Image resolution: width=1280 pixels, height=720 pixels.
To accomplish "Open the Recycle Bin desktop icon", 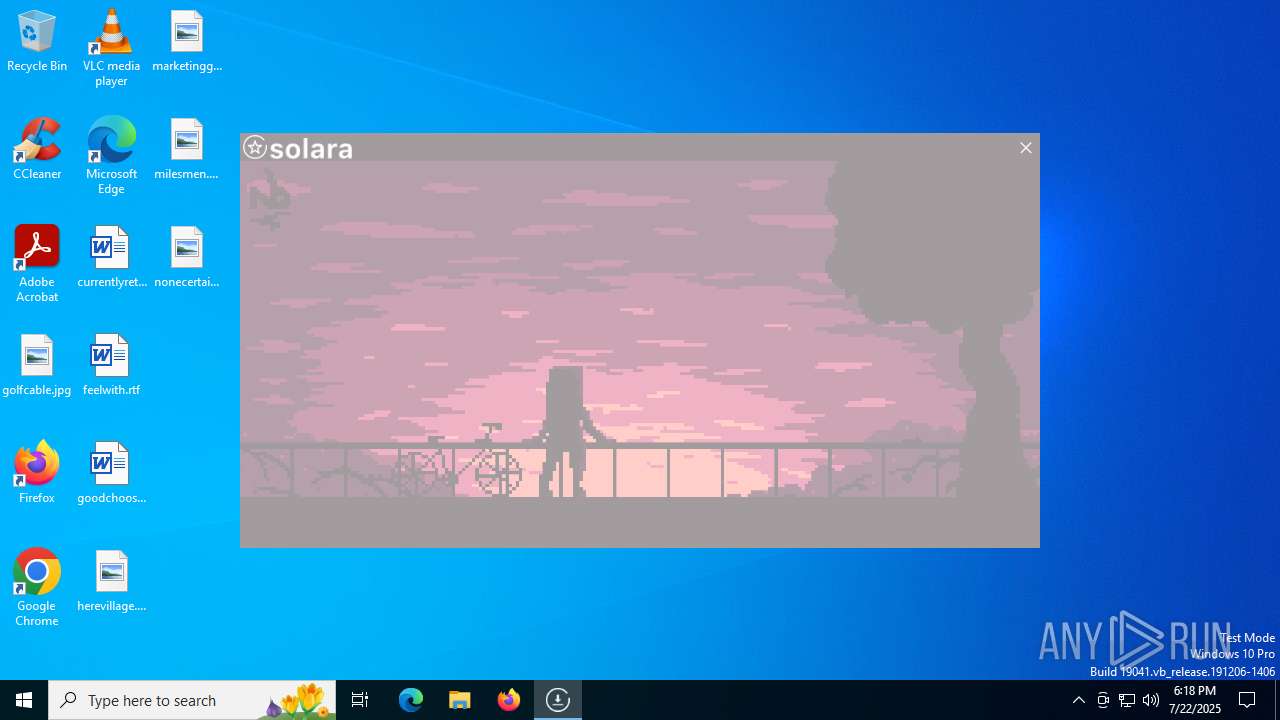I will pyautogui.click(x=37, y=41).
